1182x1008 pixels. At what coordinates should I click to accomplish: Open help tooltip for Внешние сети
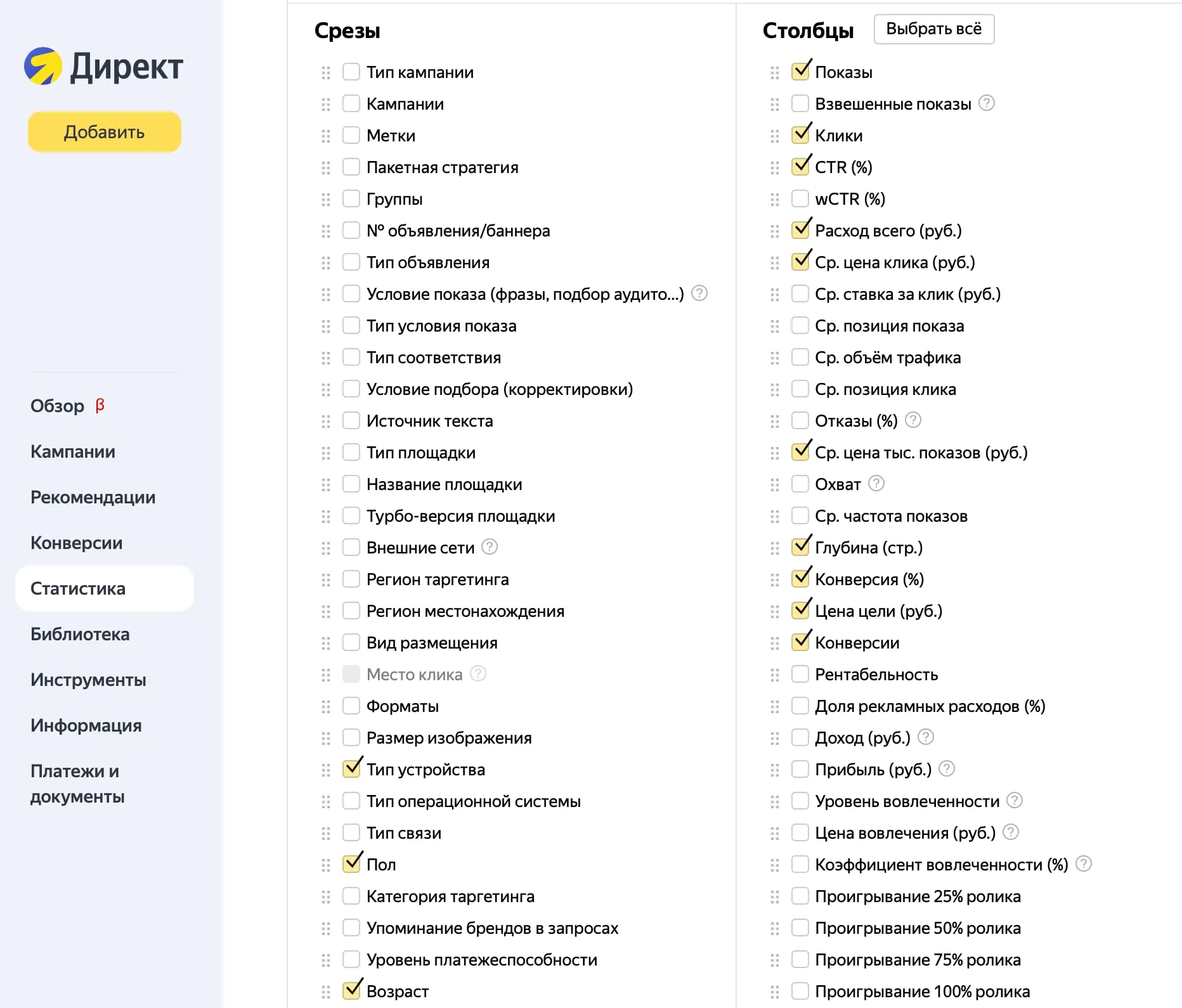pyautogui.click(x=490, y=546)
